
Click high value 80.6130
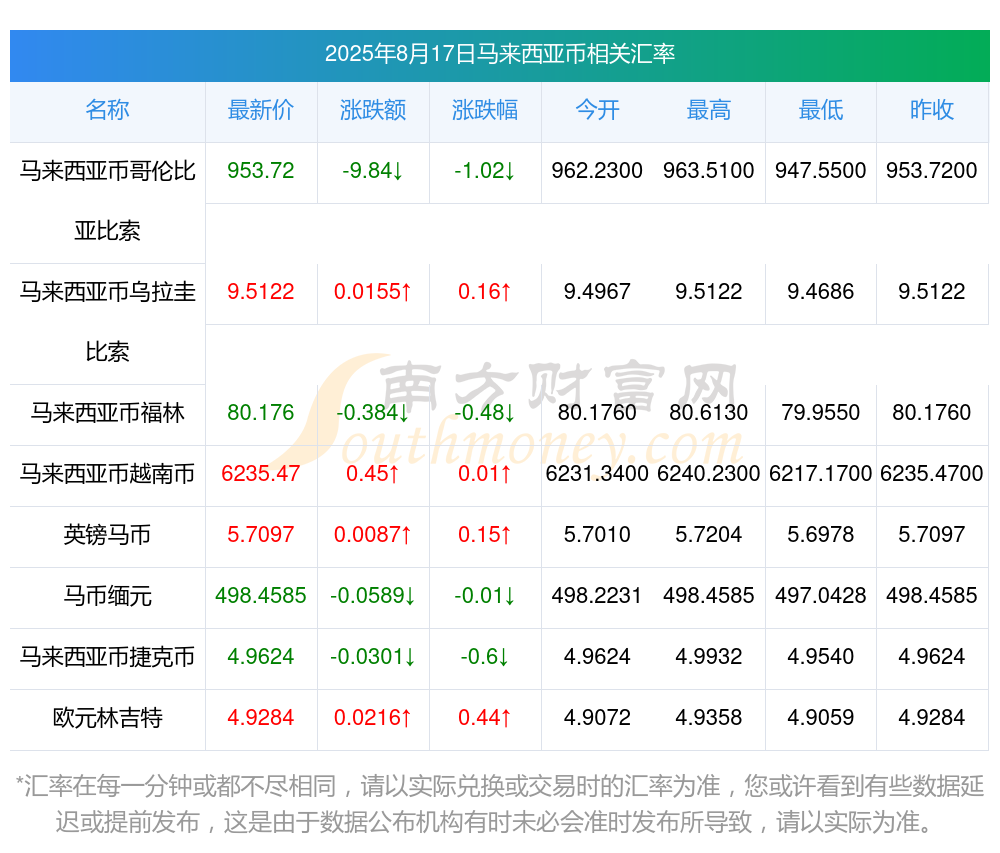709,413
